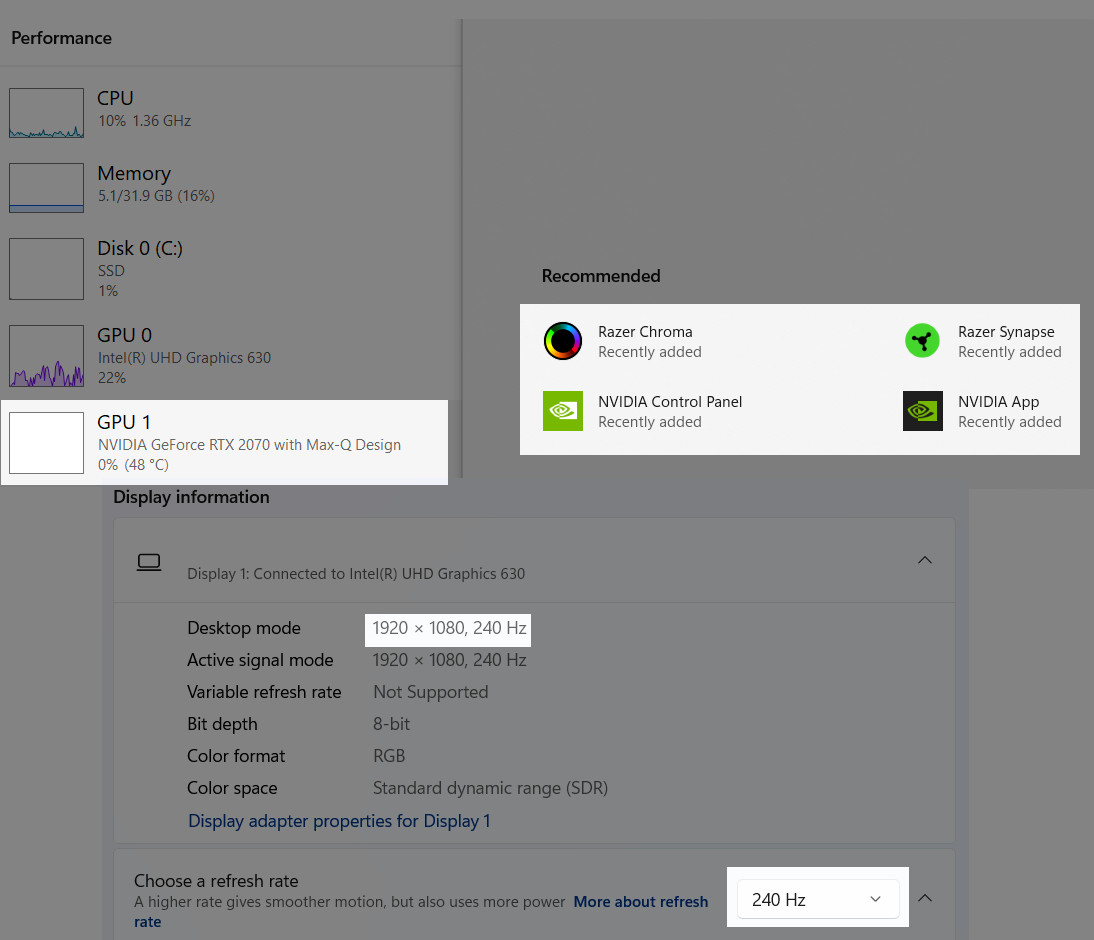Select the CPU label in Performance list

[x=115, y=98]
